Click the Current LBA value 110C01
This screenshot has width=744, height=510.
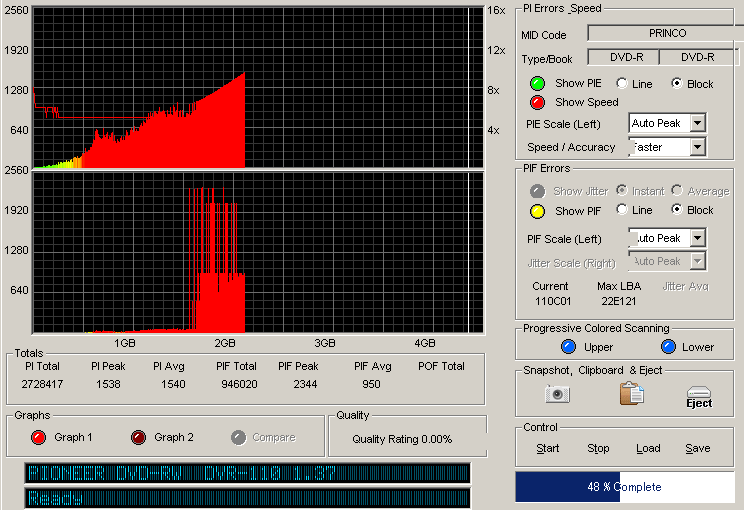coord(553,301)
